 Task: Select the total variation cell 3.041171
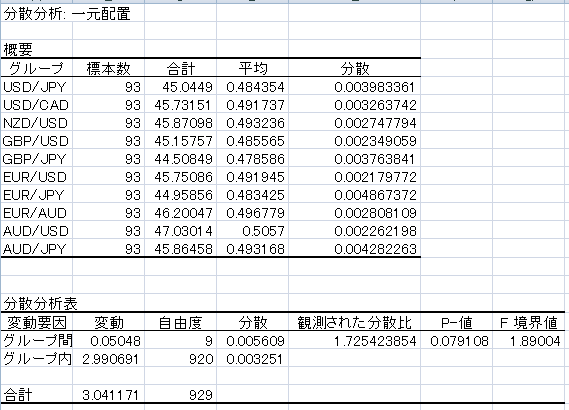(x=110, y=395)
